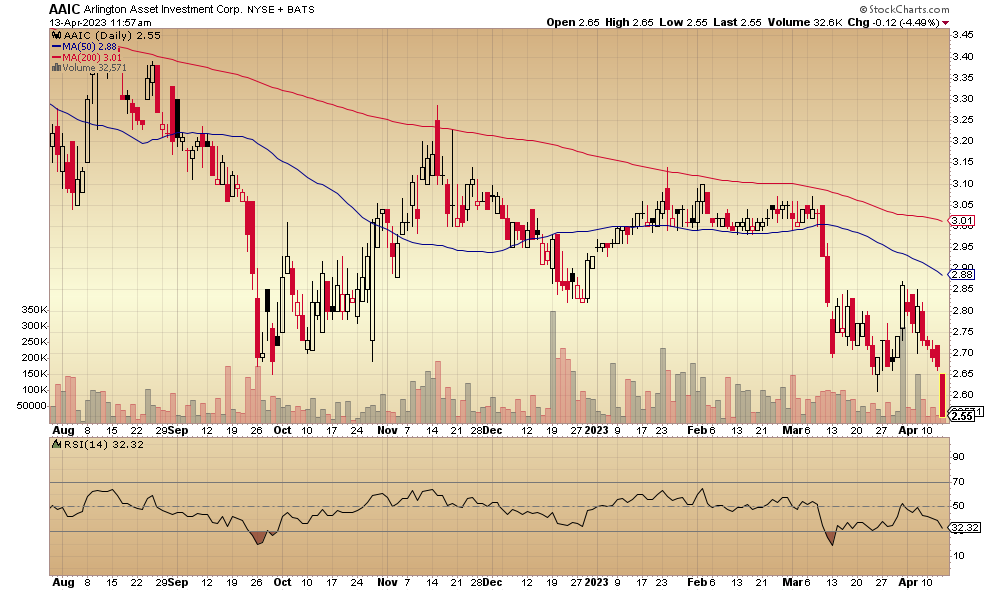Click the Nov date label under the price chart
Image resolution: width=990 pixels, height=591 pixels.
tap(388, 431)
